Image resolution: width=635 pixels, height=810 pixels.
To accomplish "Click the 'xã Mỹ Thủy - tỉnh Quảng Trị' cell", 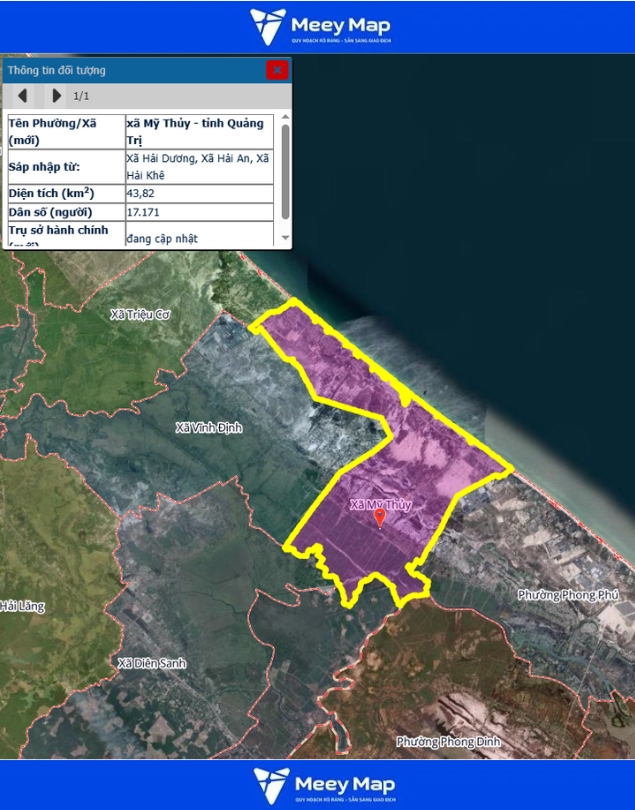I will [x=198, y=131].
